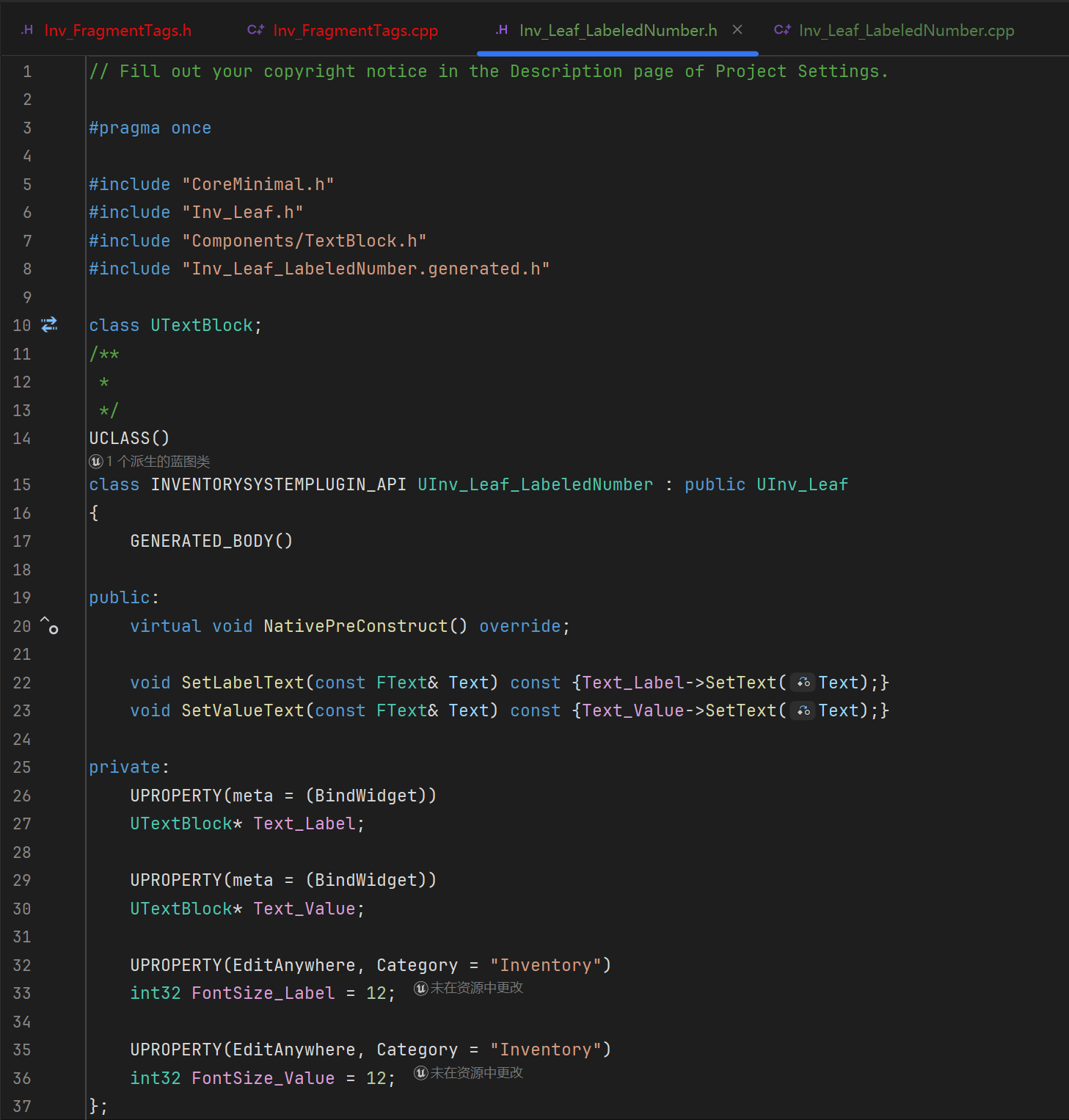1069x1120 pixels.
Task: Click the UInv_Leaf_LabeledNumber class name
Action: 536,484
